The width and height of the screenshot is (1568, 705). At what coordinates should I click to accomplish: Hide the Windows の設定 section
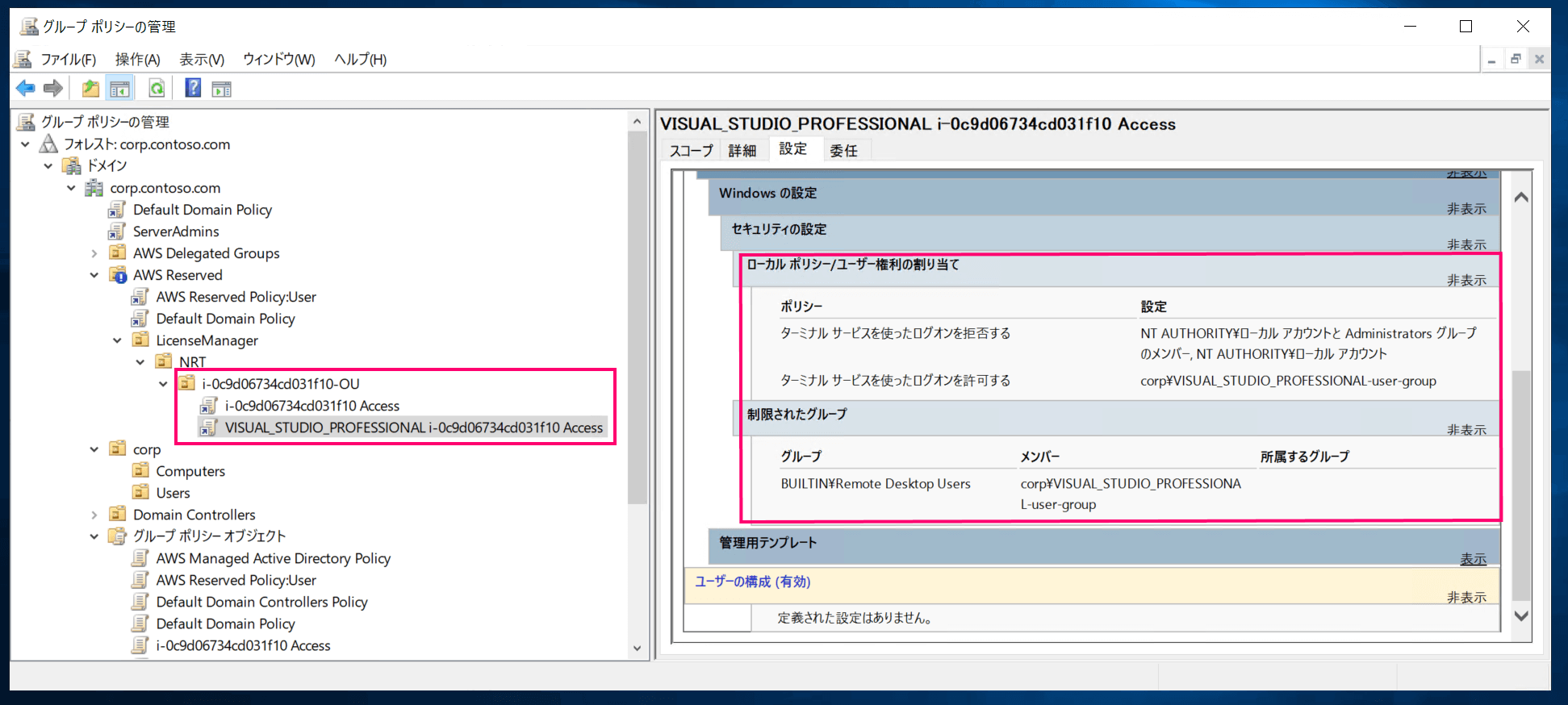1466,209
